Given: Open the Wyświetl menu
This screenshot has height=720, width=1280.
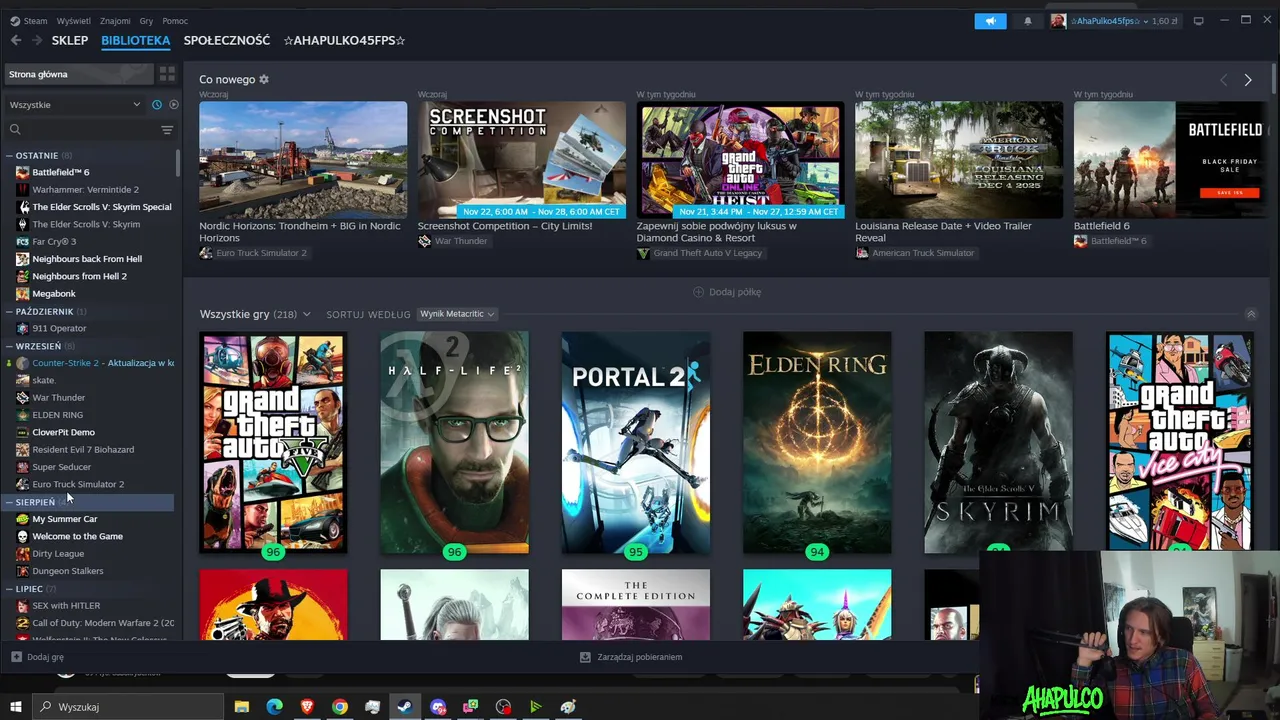Looking at the screenshot, I should 73,21.
